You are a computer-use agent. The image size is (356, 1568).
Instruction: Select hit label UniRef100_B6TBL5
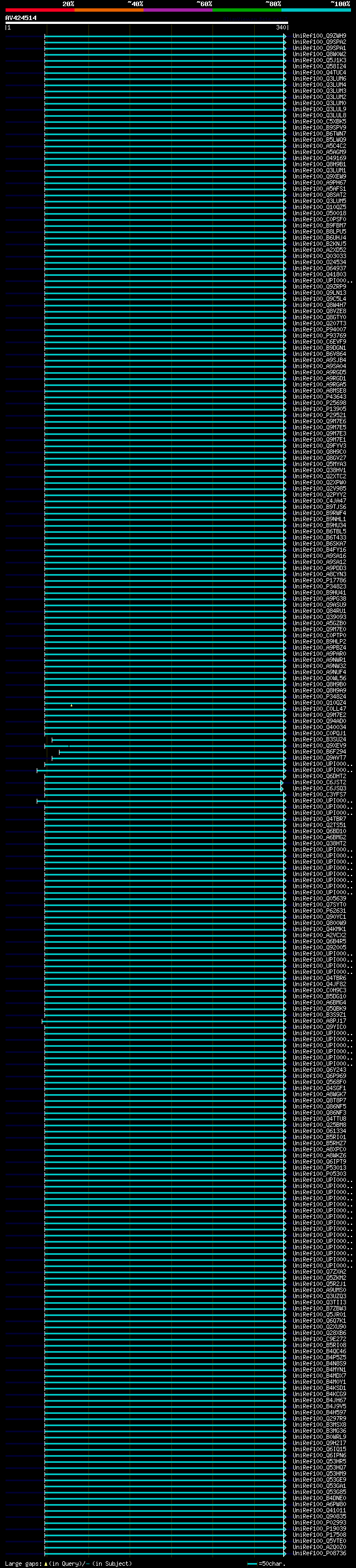coord(319,531)
